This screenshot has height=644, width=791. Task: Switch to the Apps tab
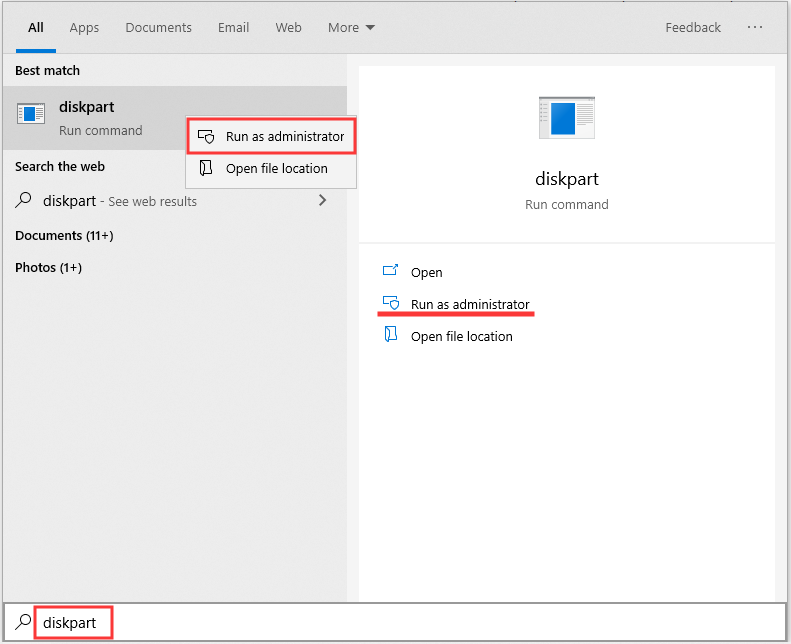pos(84,27)
